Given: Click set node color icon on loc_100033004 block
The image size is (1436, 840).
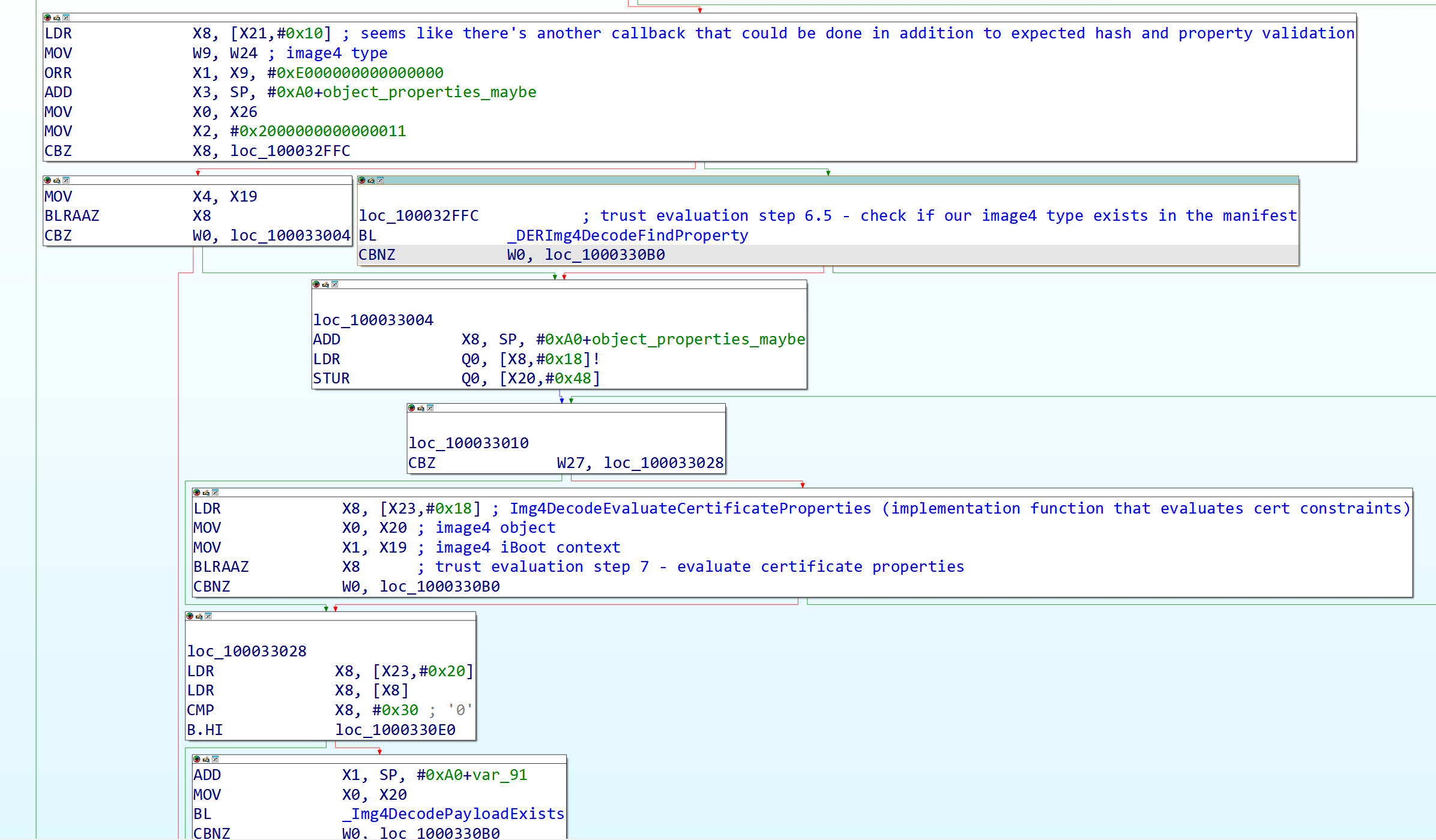Looking at the screenshot, I should tap(316, 284).
